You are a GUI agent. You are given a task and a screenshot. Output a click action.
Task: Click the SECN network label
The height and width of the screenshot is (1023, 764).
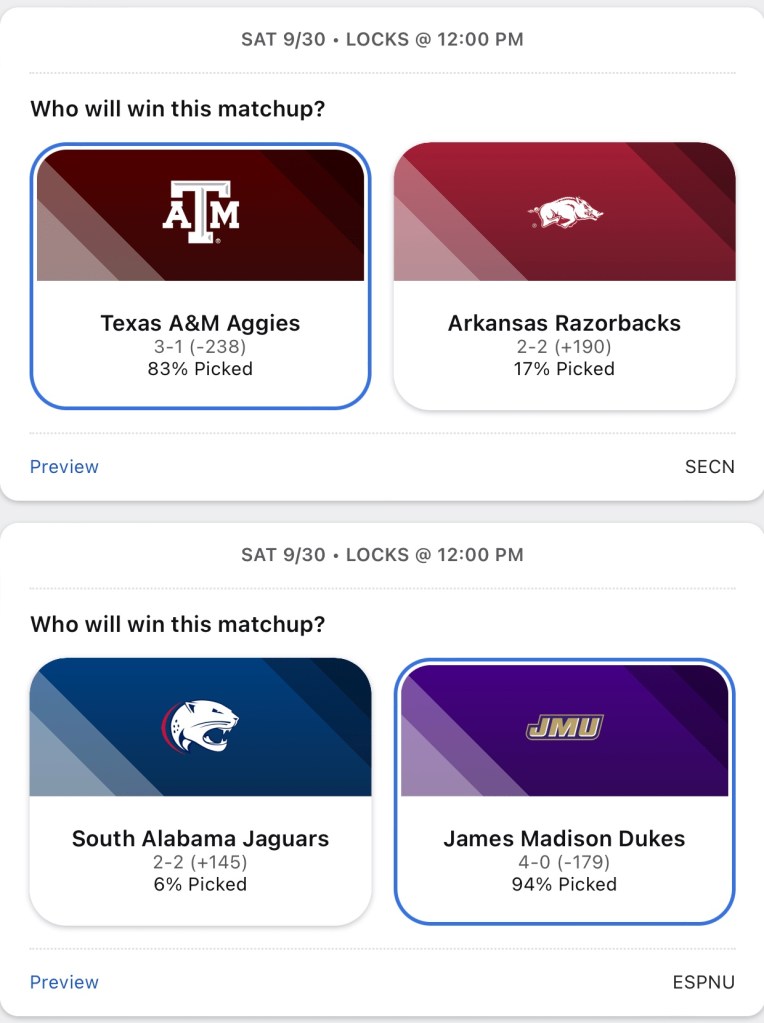tap(710, 467)
